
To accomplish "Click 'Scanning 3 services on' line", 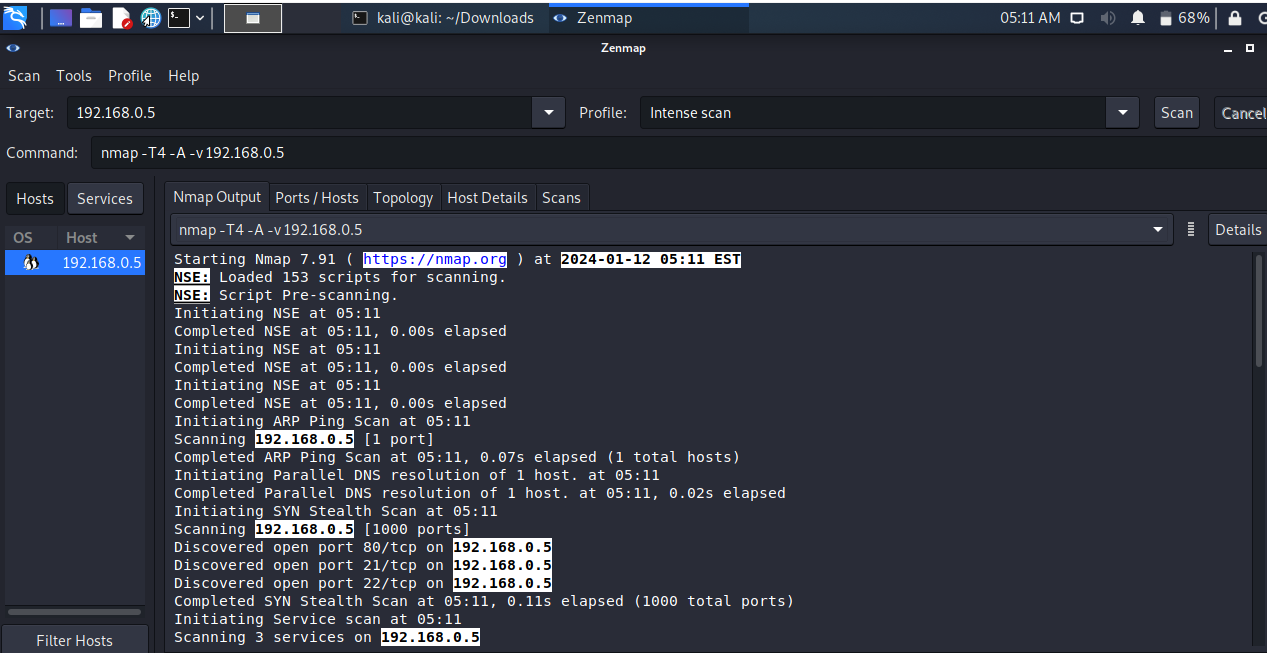I will click(x=327, y=637).
